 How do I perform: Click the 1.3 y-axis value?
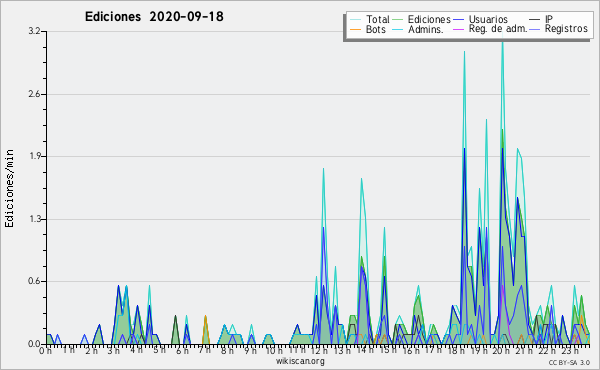pyautogui.click(x=34, y=219)
